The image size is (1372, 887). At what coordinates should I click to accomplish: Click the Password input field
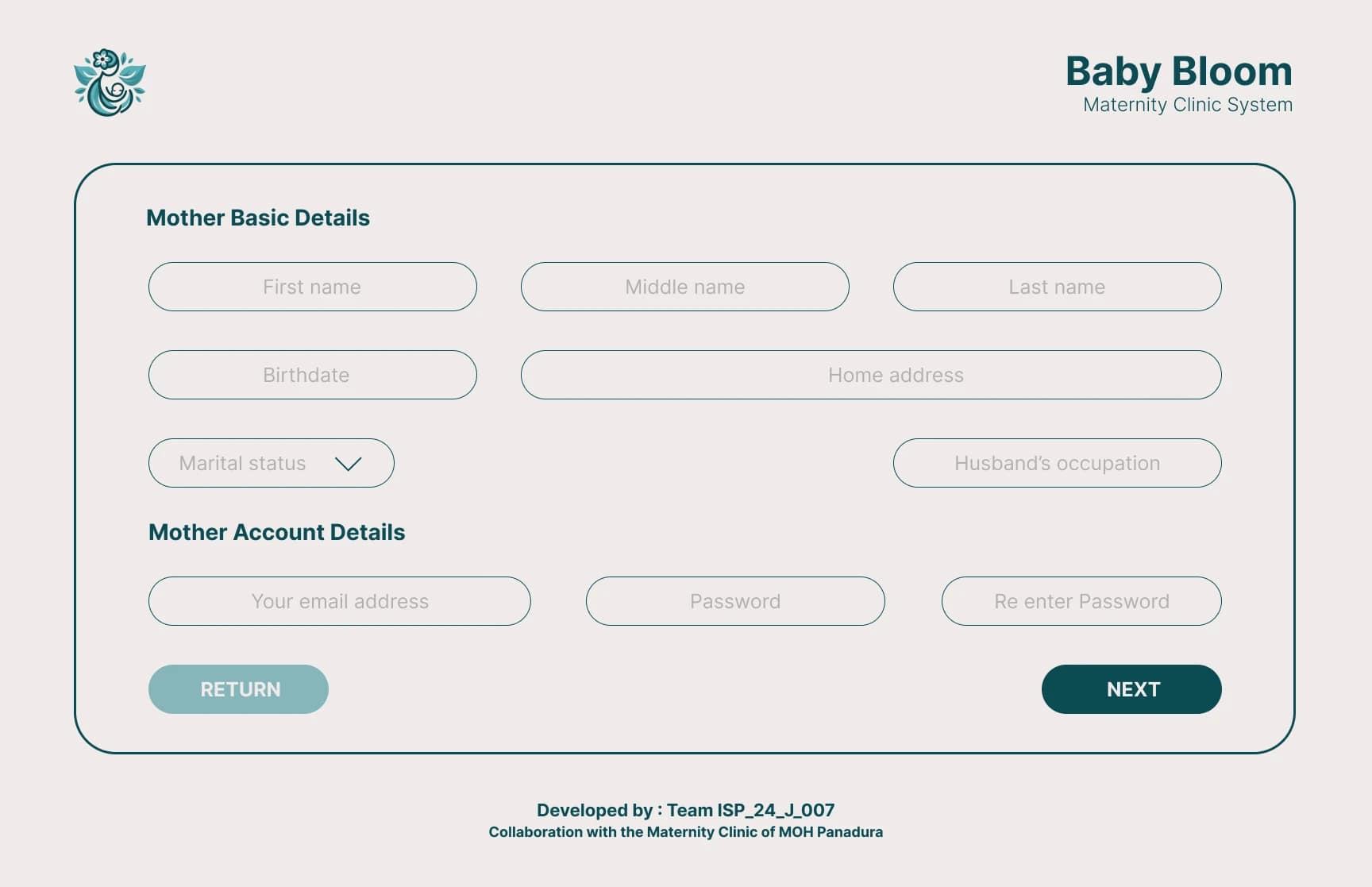(x=735, y=601)
